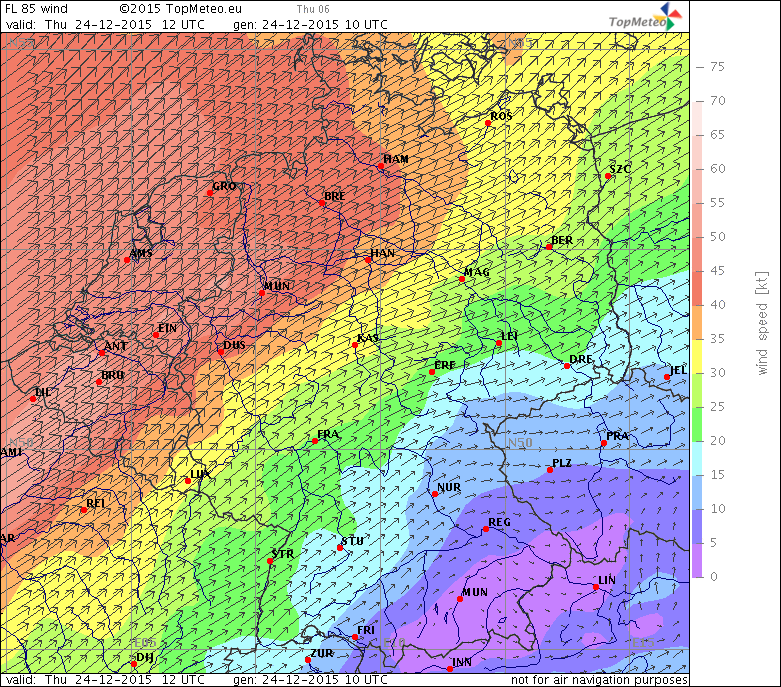Select the STU station marker
Viewport: 781px width, 687px height.
(x=340, y=547)
